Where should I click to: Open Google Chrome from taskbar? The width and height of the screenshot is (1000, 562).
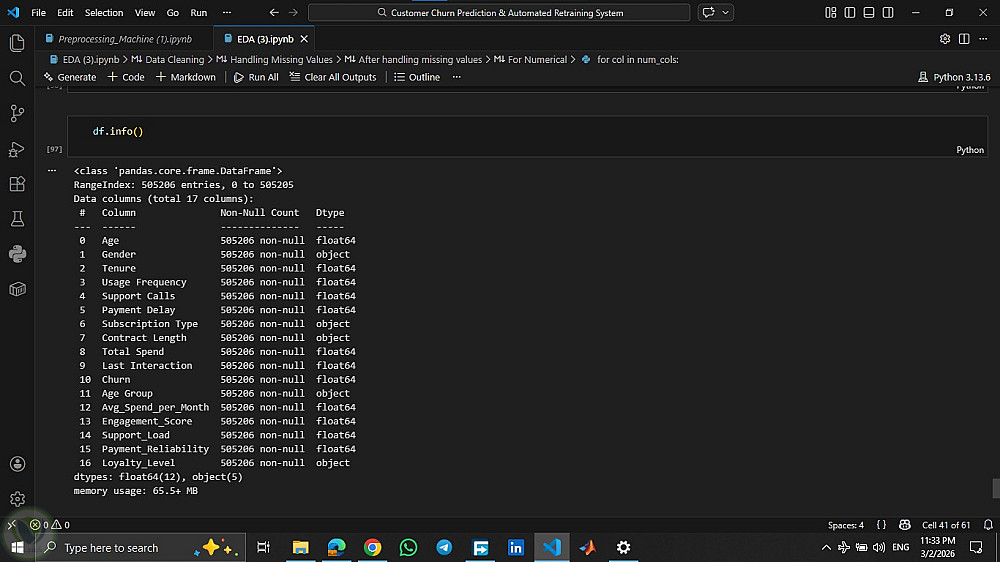pos(372,547)
